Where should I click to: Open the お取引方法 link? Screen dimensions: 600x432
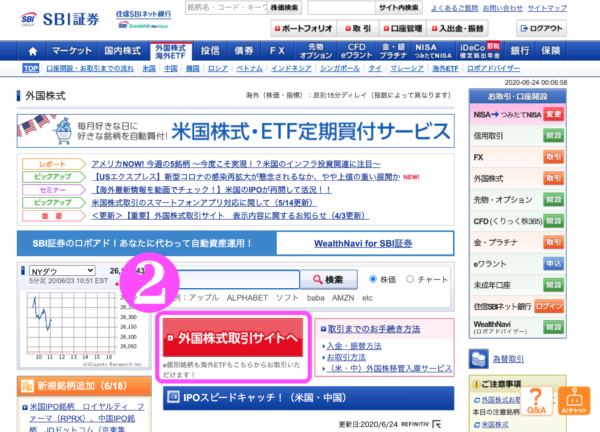[x=346, y=357]
